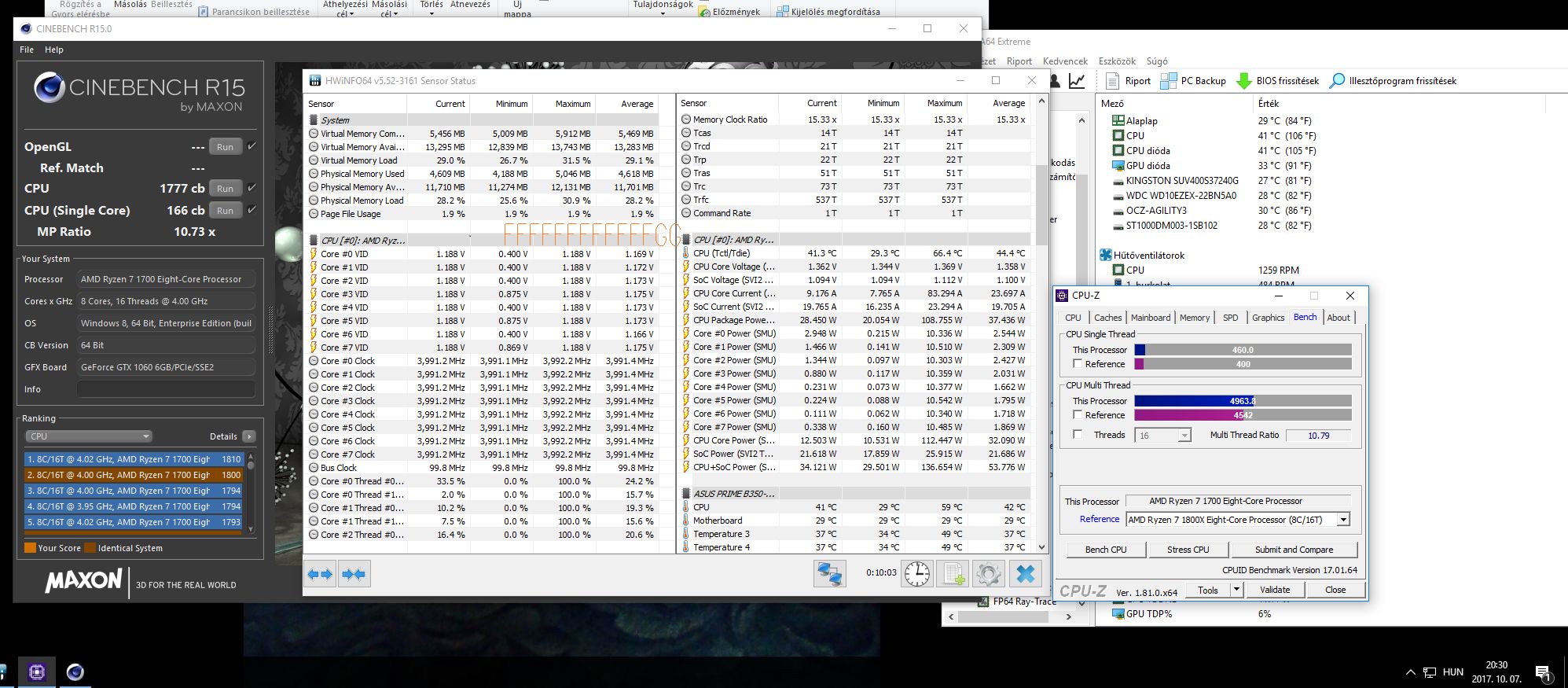Open network status tray icon
Screen dimensions: 1568x688
pos(1430,672)
